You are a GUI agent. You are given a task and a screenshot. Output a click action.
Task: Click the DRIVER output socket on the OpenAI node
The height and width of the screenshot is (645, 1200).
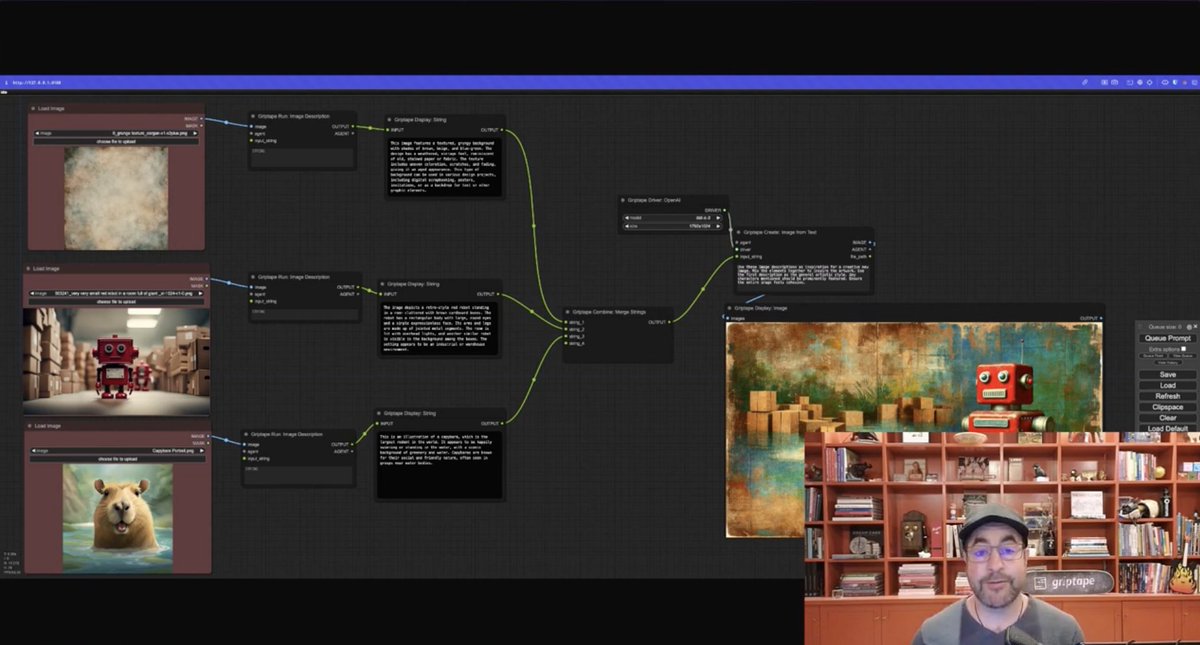726,210
